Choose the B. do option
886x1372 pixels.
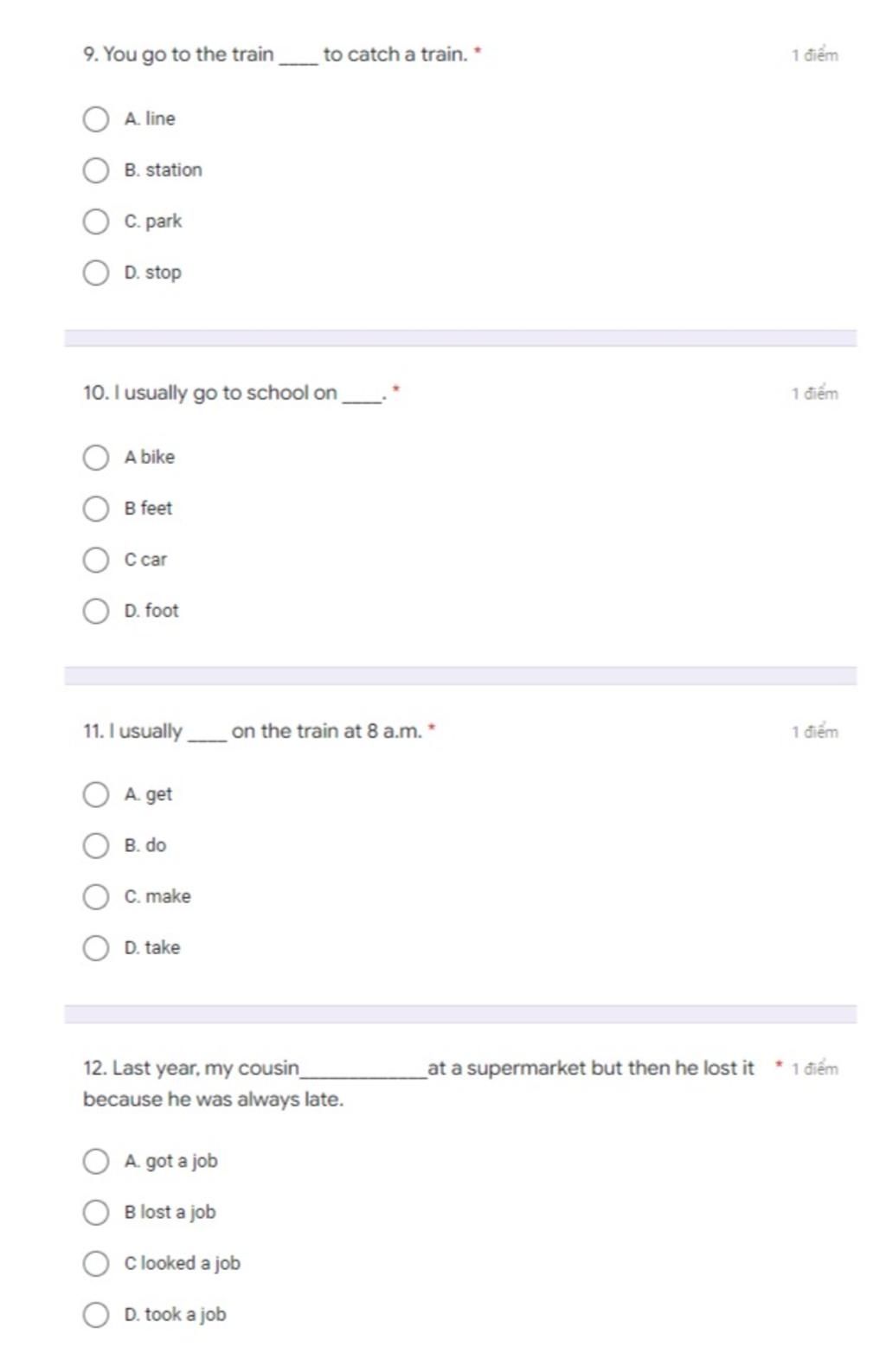96,846
